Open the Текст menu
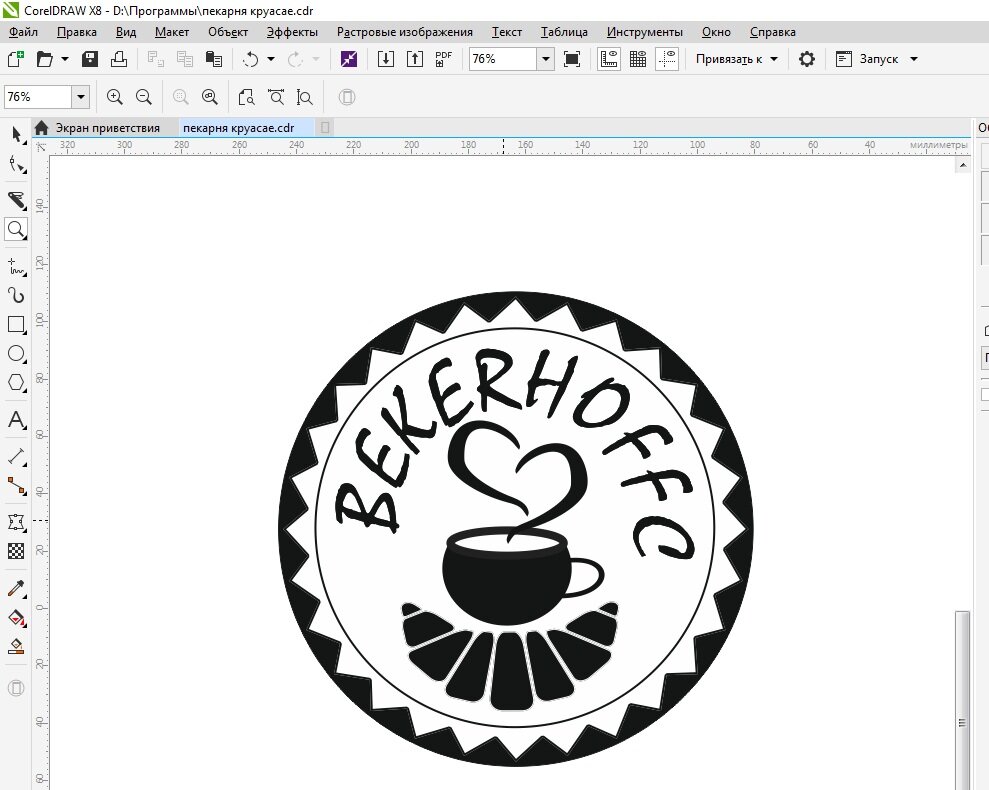The height and width of the screenshot is (790, 989). [x=506, y=32]
